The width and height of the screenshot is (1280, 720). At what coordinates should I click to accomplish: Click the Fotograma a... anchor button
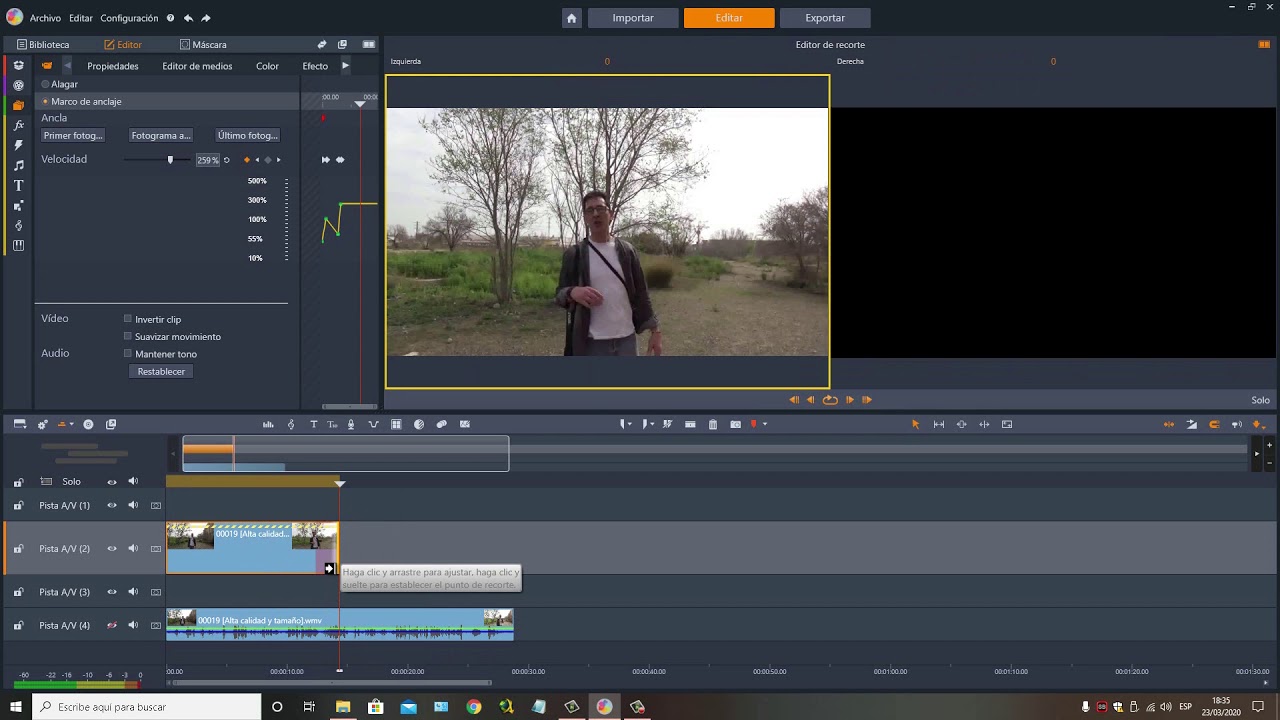(x=160, y=135)
